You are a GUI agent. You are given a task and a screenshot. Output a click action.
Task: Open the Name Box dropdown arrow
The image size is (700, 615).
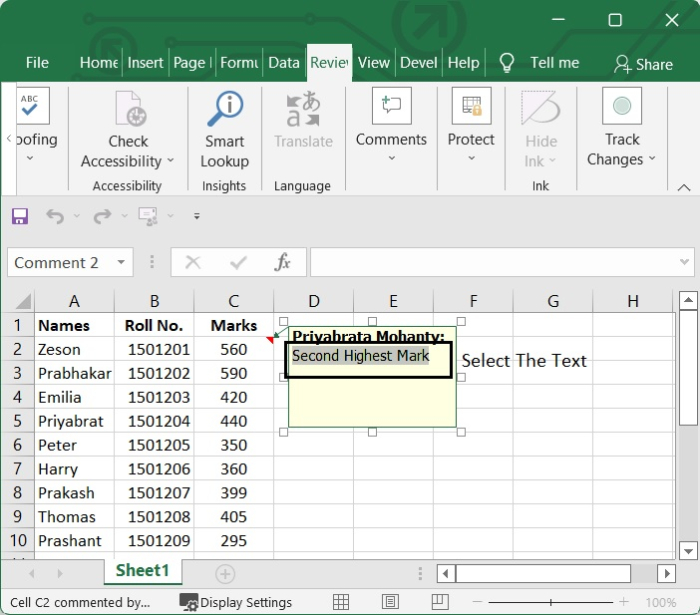click(121, 262)
